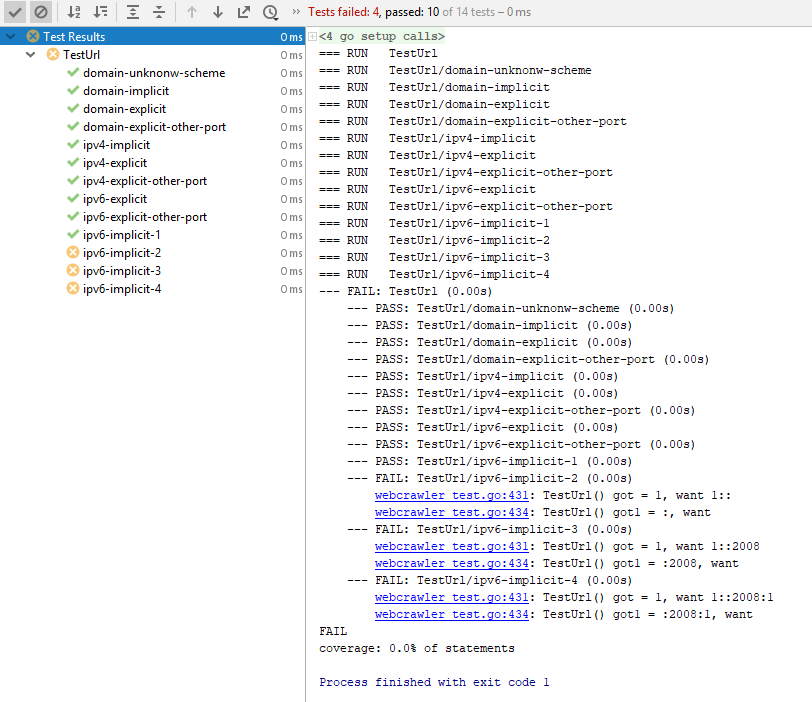
Task: Open the test history clock icon
Action: pos(270,12)
